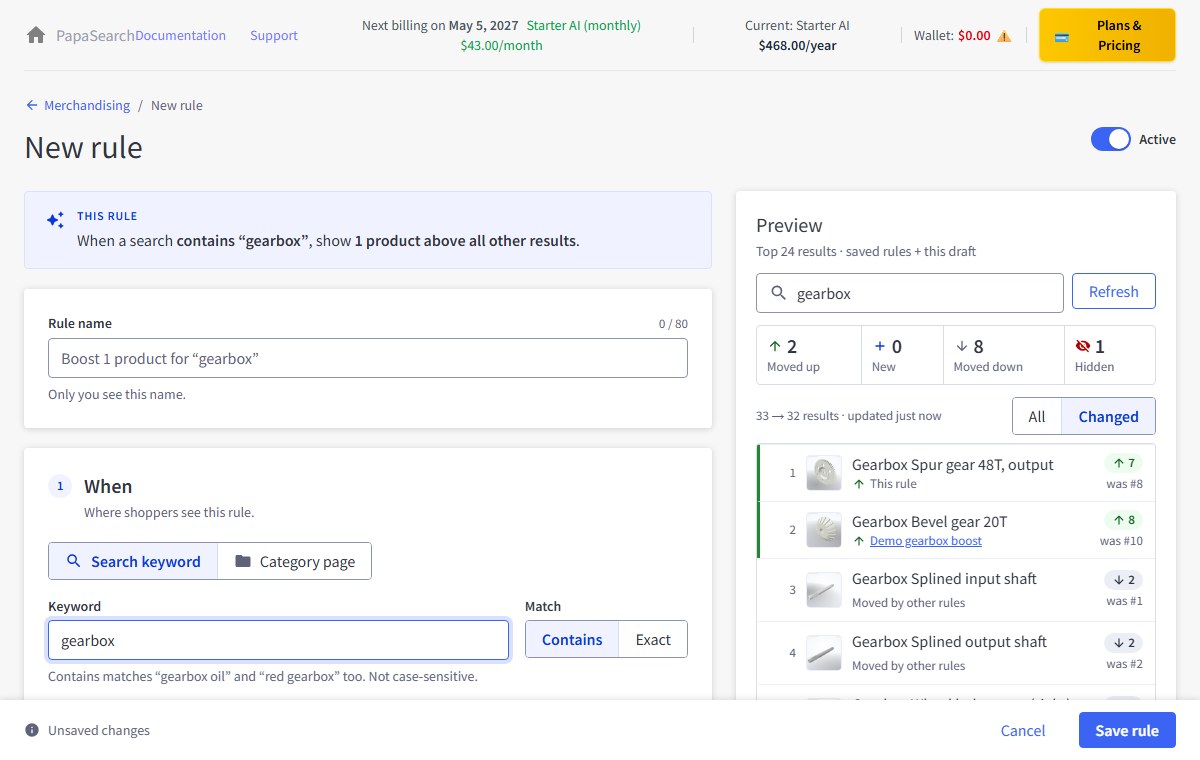
Task: Show only Changed preview results
Action: pyautogui.click(x=1108, y=416)
